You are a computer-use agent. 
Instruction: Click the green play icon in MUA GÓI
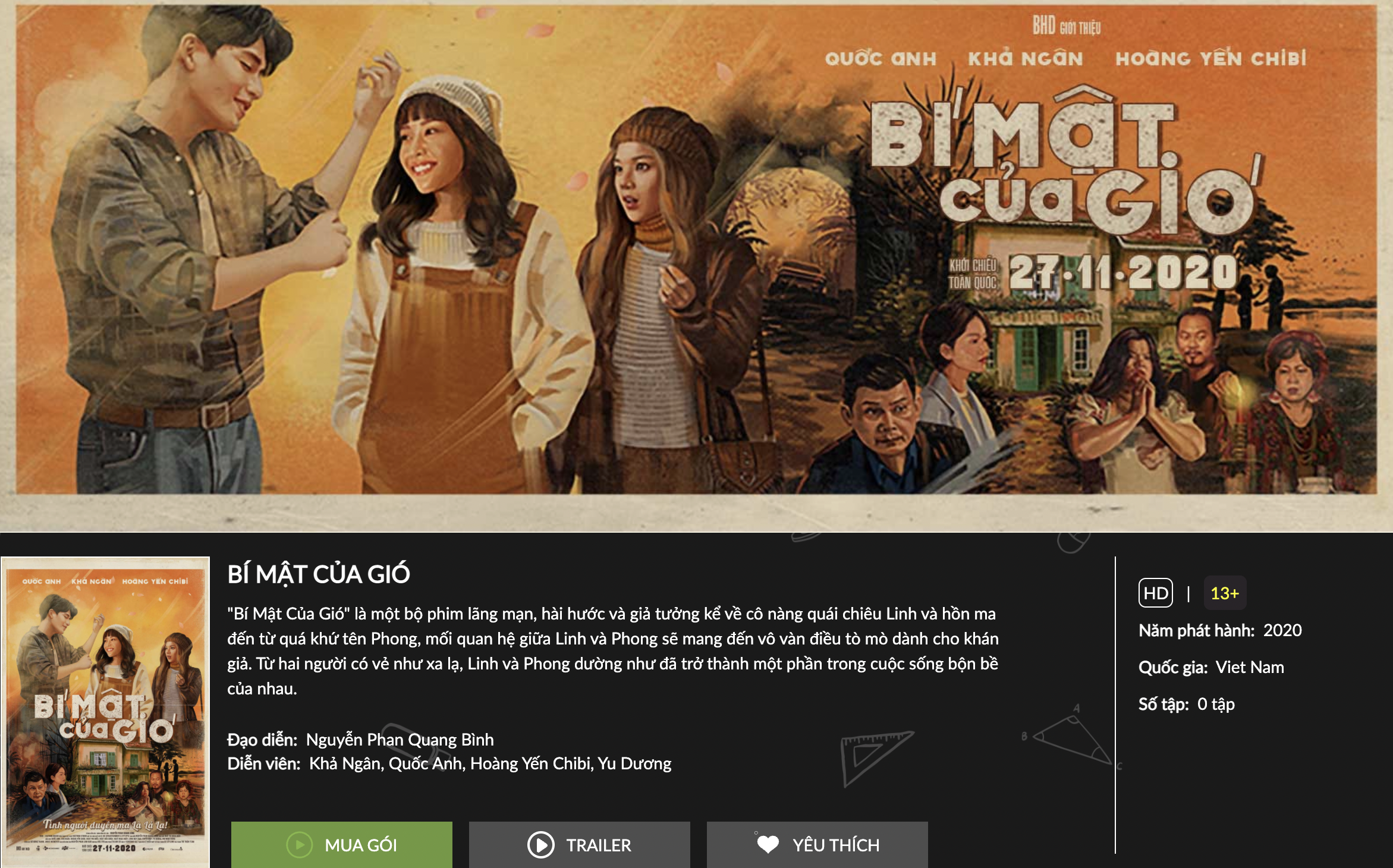[299, 845]
